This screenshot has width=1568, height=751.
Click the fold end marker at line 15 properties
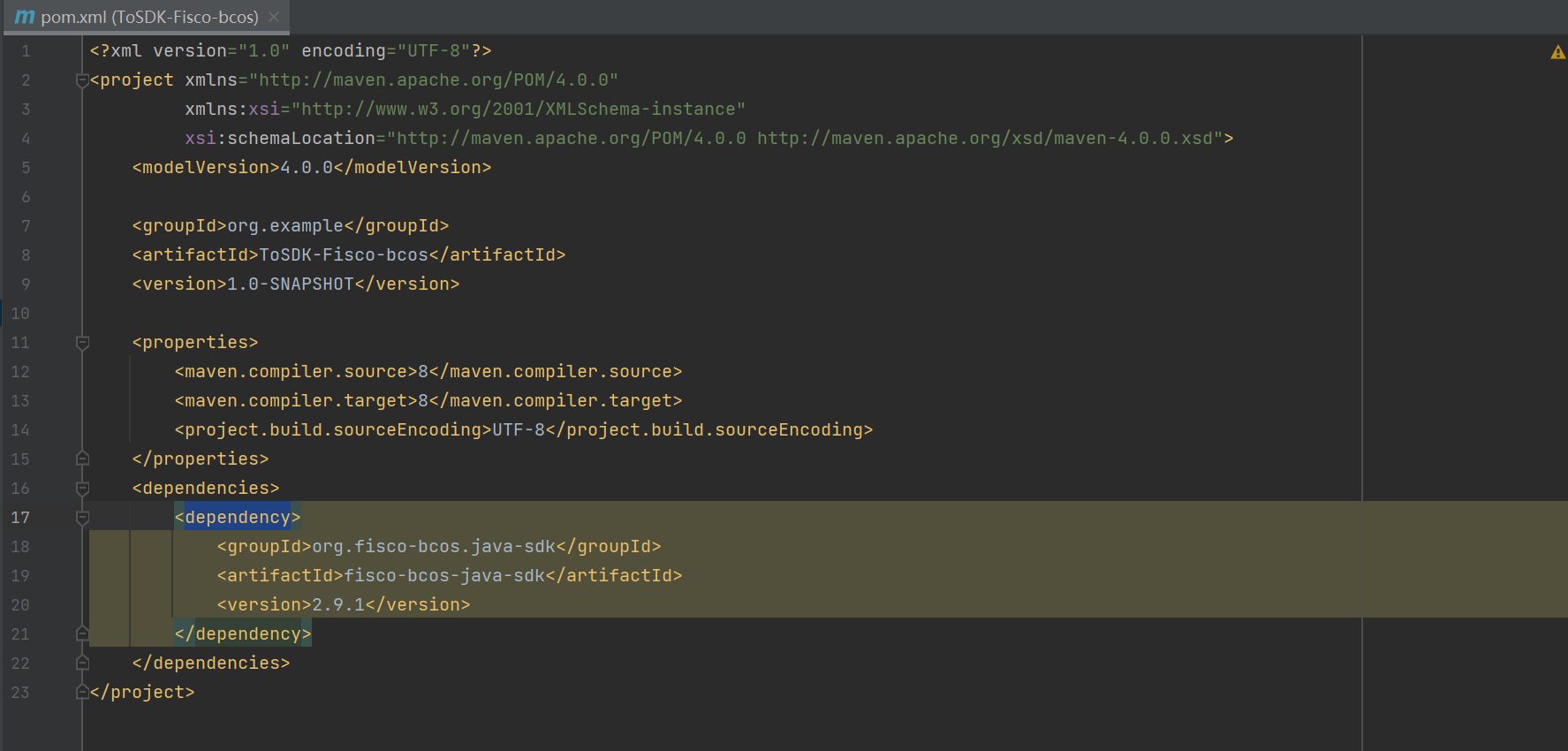pyautogui.click(x=82, y=459)
